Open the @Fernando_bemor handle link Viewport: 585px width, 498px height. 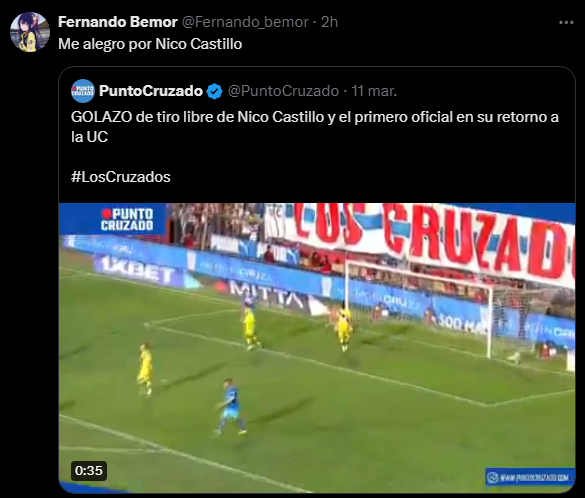point(245,22)
